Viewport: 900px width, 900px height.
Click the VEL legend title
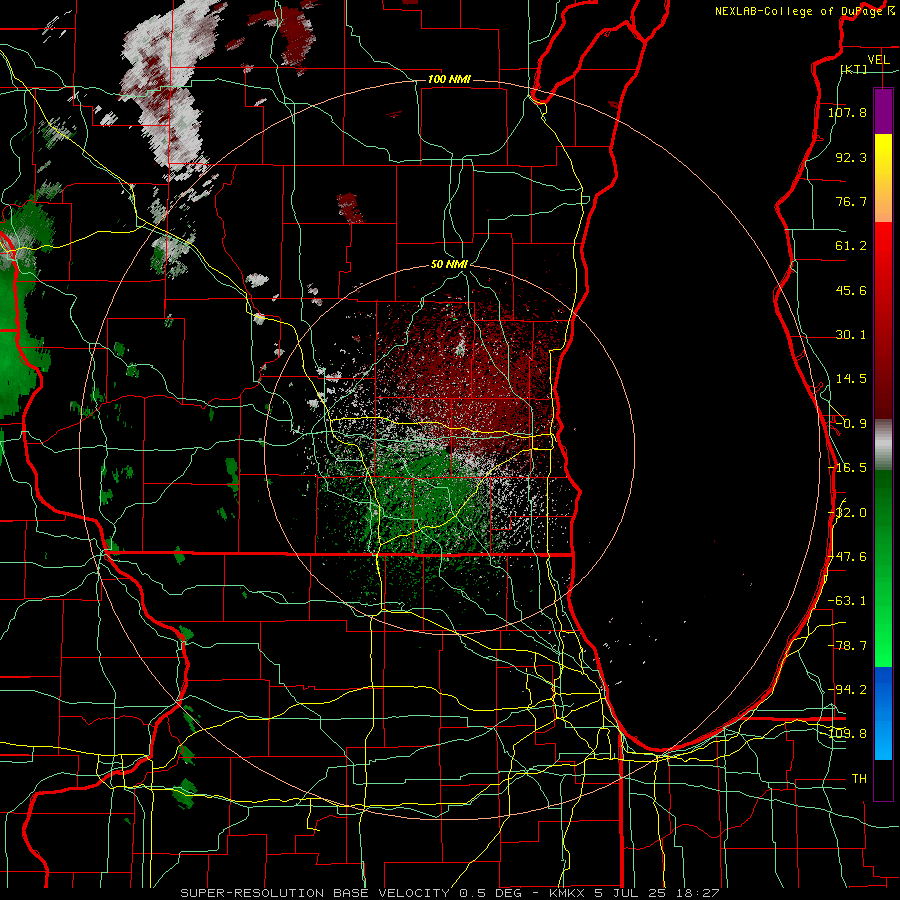878,60
